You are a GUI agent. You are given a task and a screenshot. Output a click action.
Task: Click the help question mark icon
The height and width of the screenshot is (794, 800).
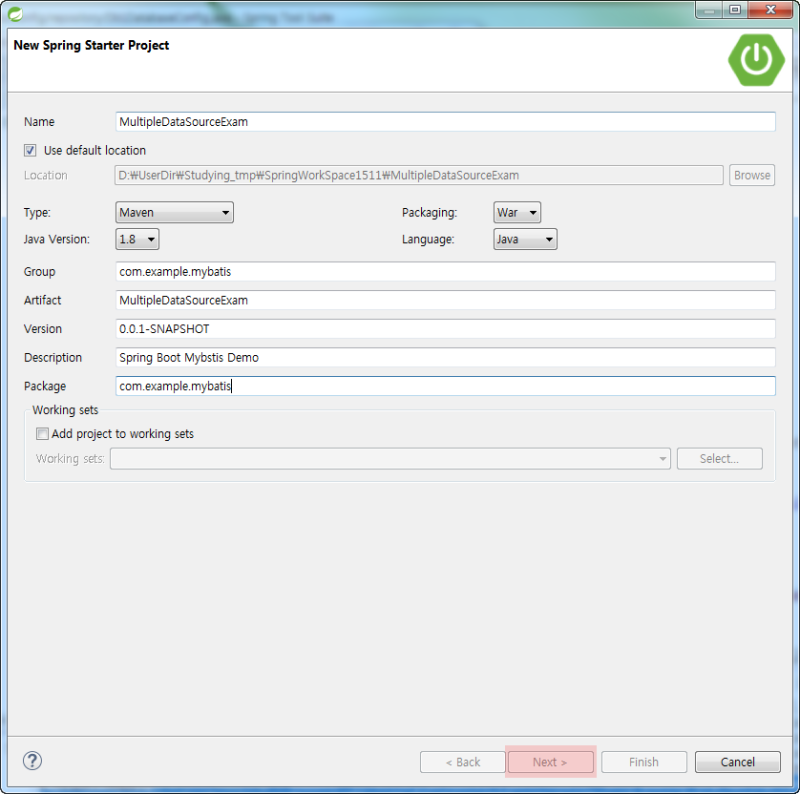[x=32, y=761]
